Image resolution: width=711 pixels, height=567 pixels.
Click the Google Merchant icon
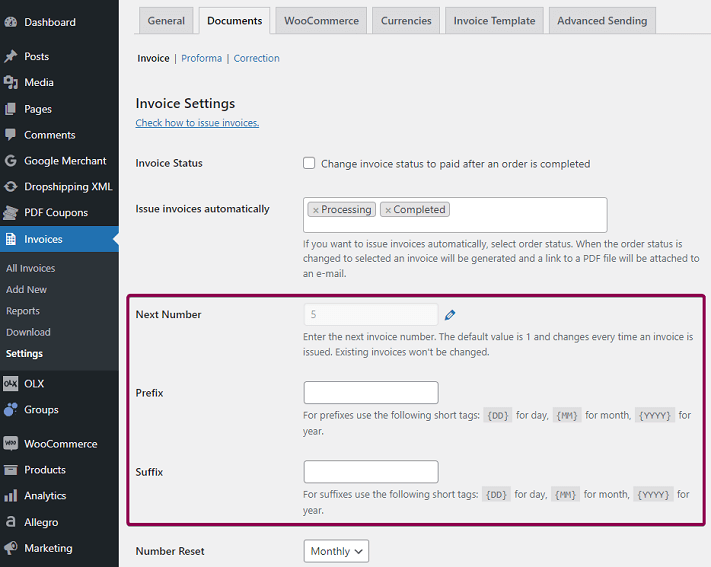pyautogui.click(x=11, y=161)
